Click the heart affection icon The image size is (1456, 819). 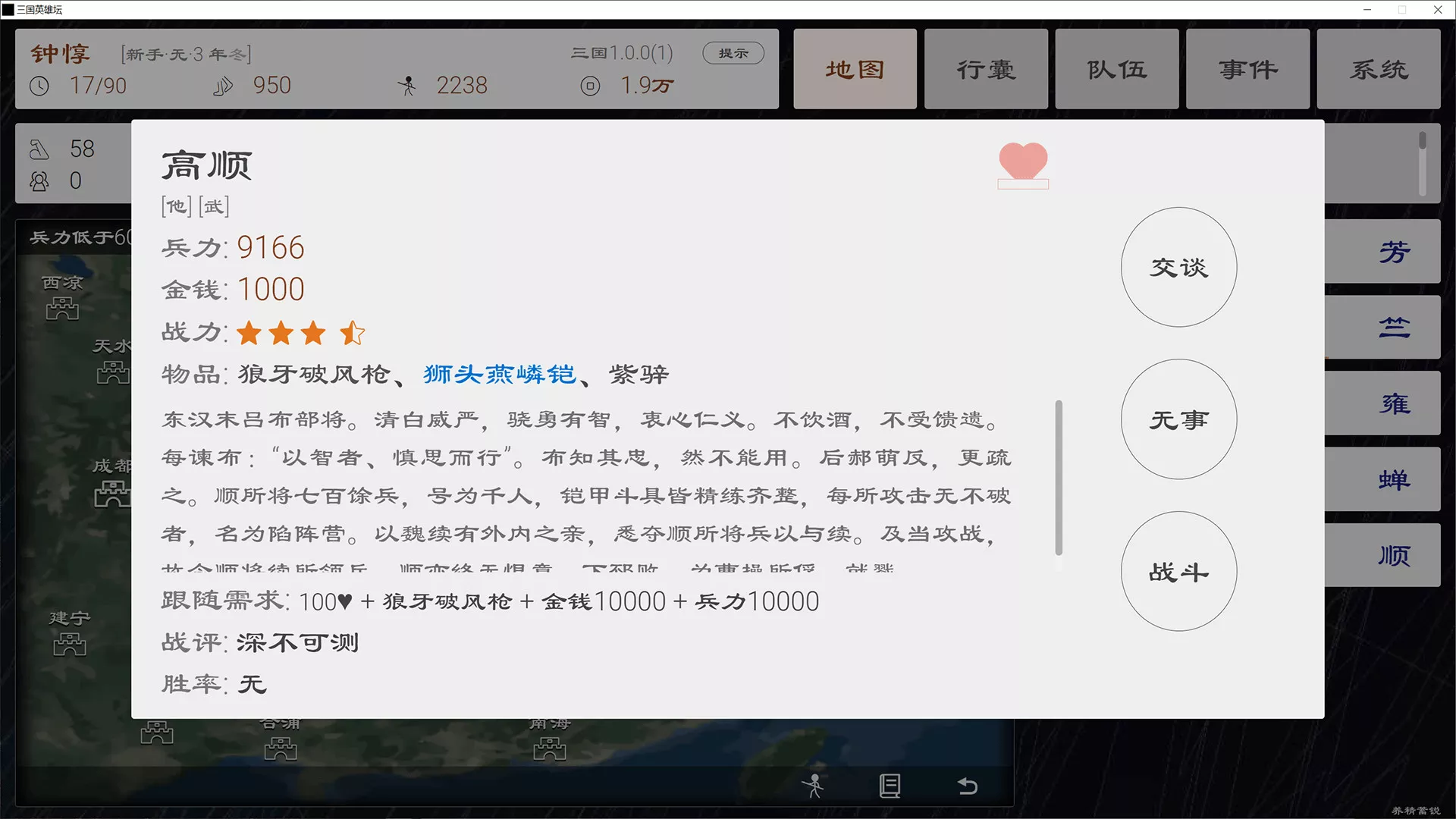coord(1023,161)
